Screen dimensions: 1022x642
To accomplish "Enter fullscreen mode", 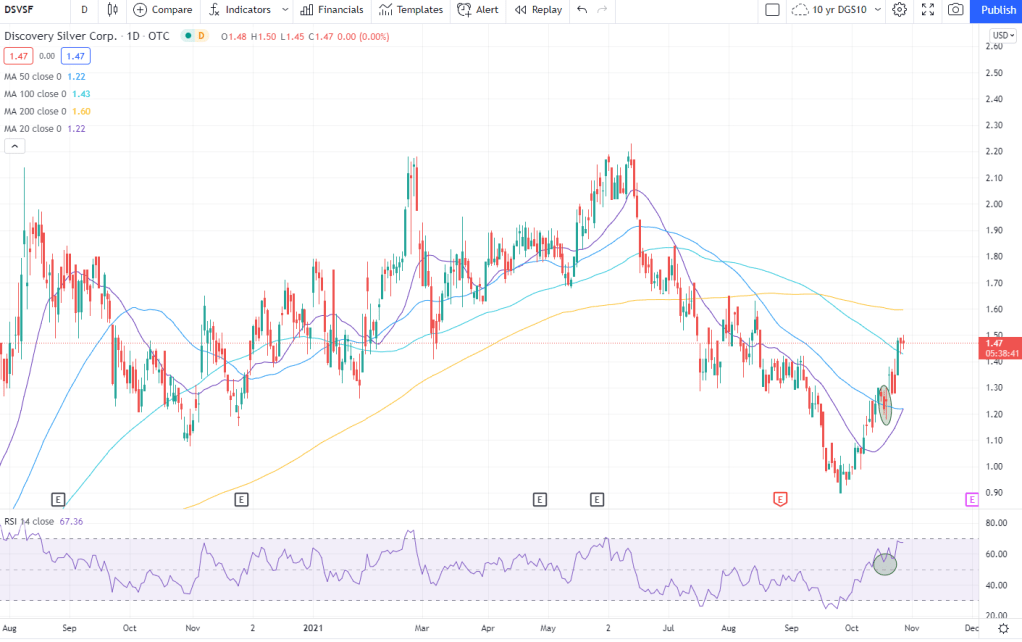I will coord(927,10).
